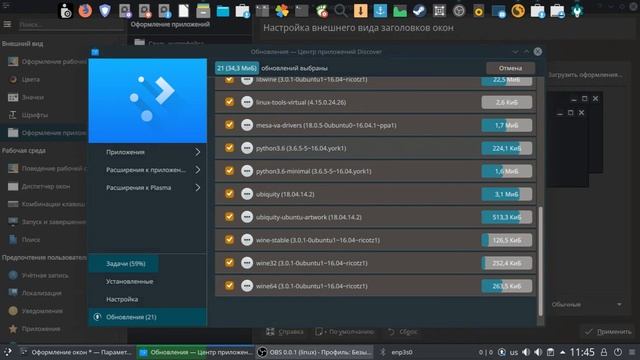This screenshot has width=640, height=360.
Task: Expand hidden system tray icons arrow
Action: click(x=563, y=352)
